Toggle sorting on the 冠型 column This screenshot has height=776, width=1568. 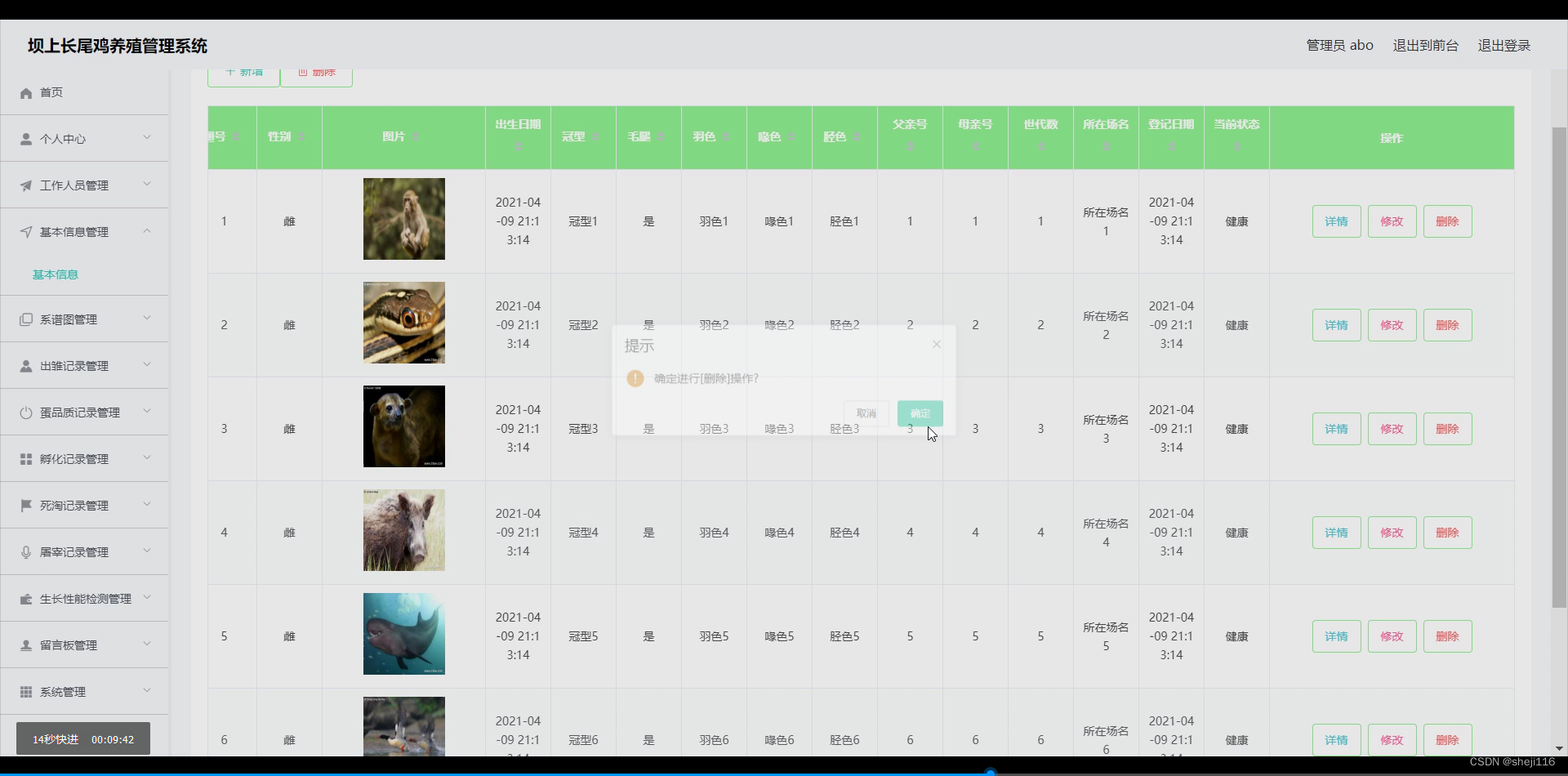582,137
